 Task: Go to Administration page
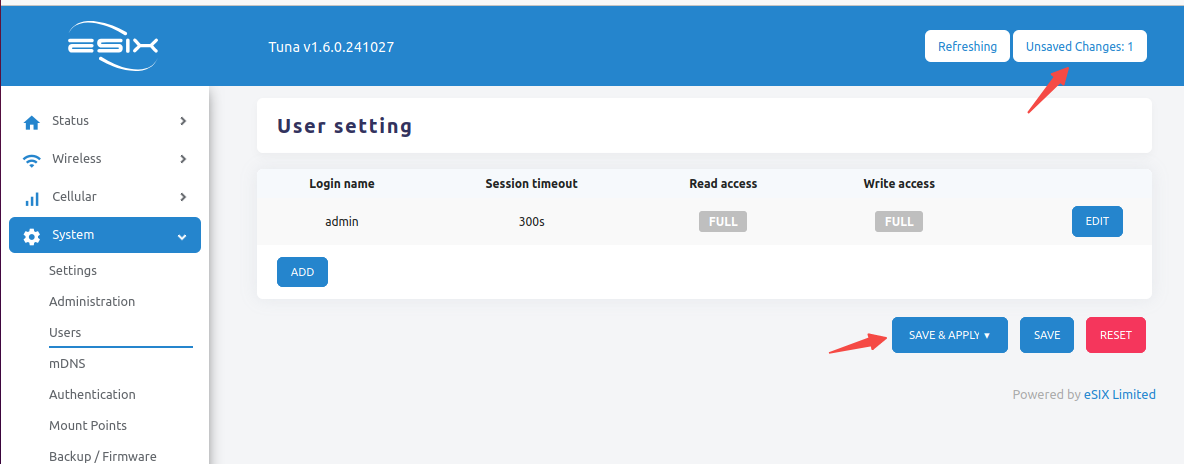pos(92,302)
